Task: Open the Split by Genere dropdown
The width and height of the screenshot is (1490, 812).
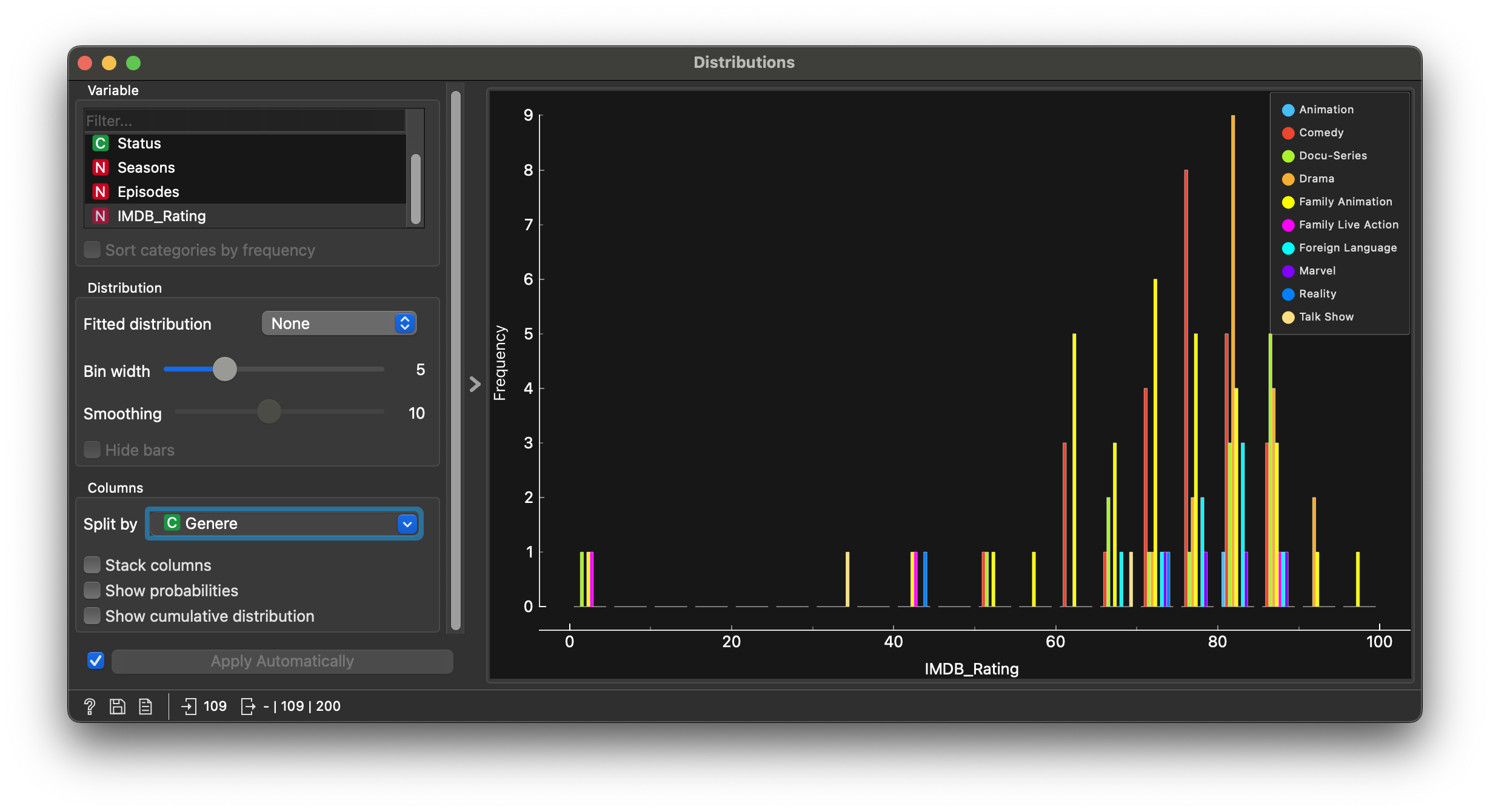Action: (x=284, y=524)
